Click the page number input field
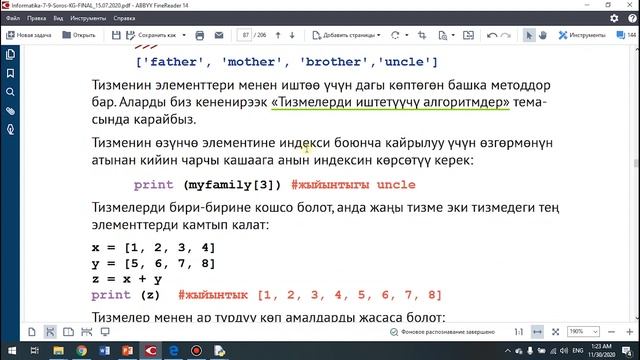 (245, 35)
